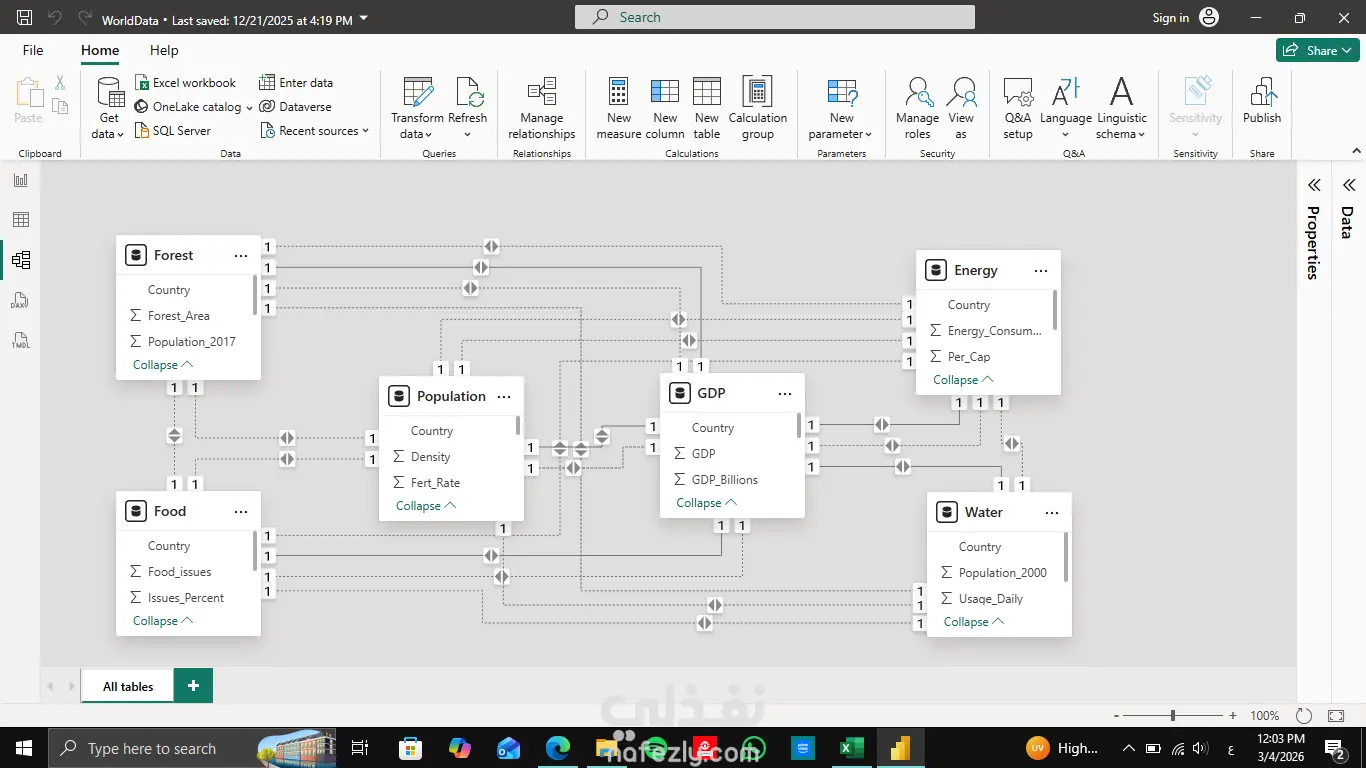Click the Search box in title bar
The width and height of the screenshot is (1366, 768).
pos(775,17)
